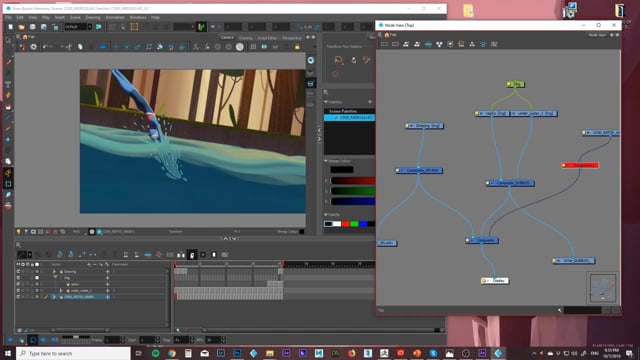Toggle the sound icon in playback toolbar
This screenshot has height=360, width=640.
click(x=54, y=340)
